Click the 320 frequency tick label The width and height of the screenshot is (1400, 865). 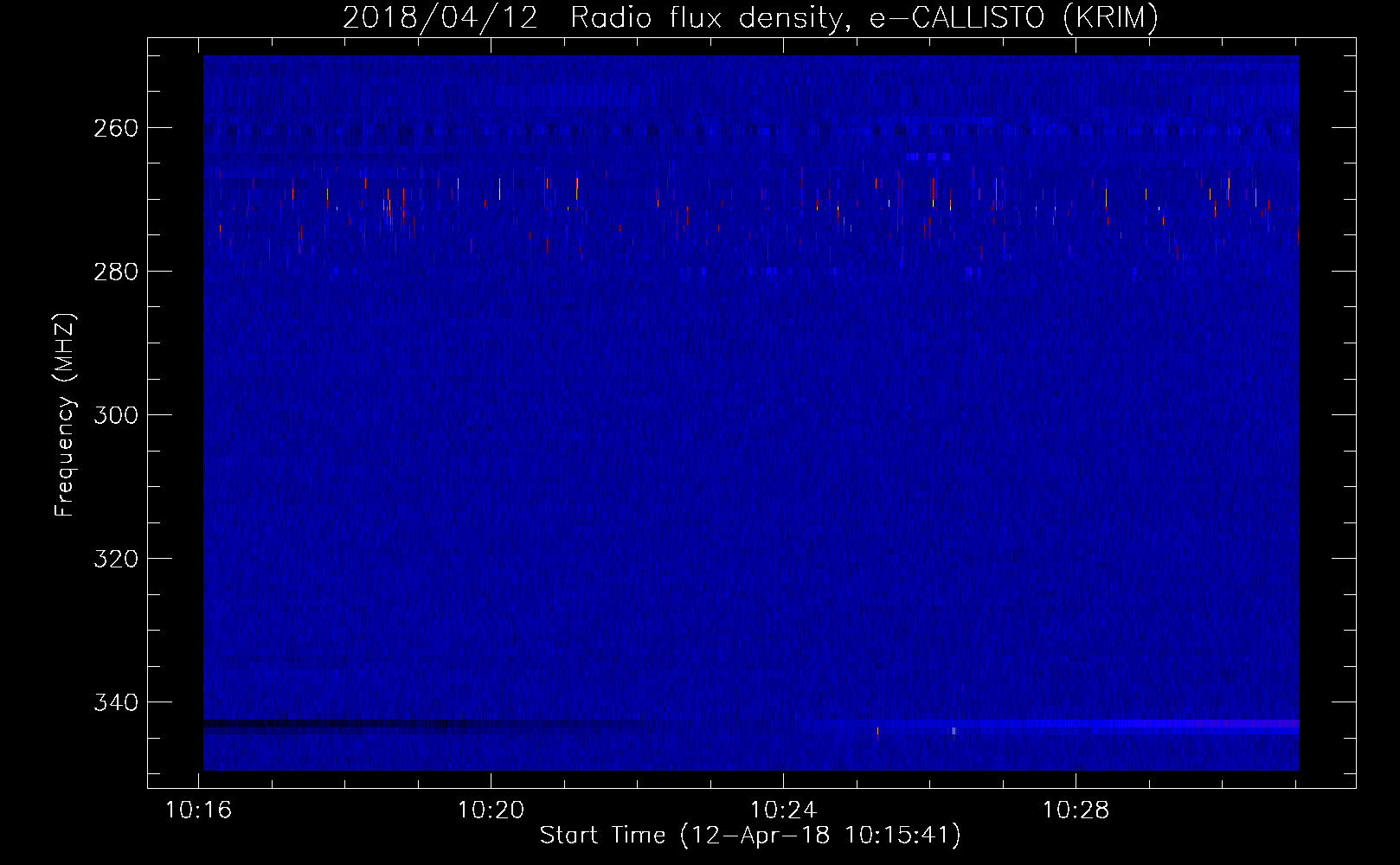point(116,559)
